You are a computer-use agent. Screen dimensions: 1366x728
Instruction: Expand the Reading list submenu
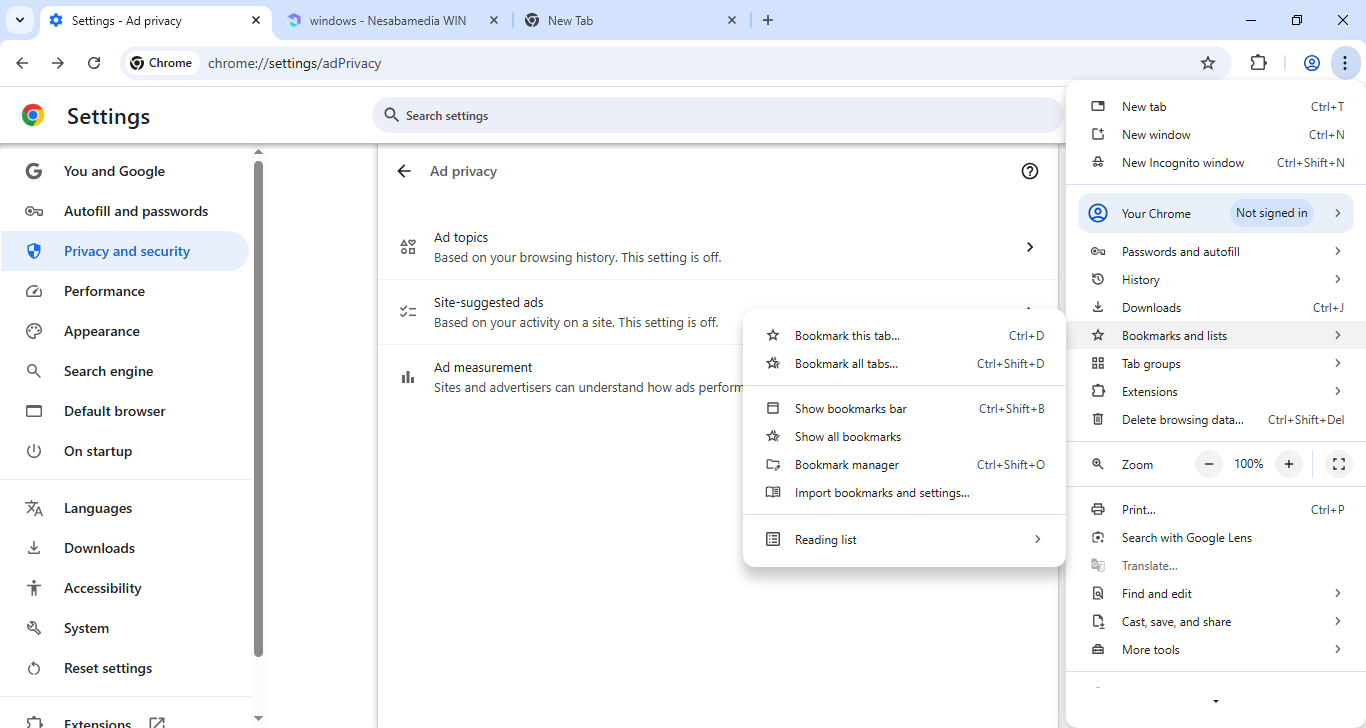(904, 540)
